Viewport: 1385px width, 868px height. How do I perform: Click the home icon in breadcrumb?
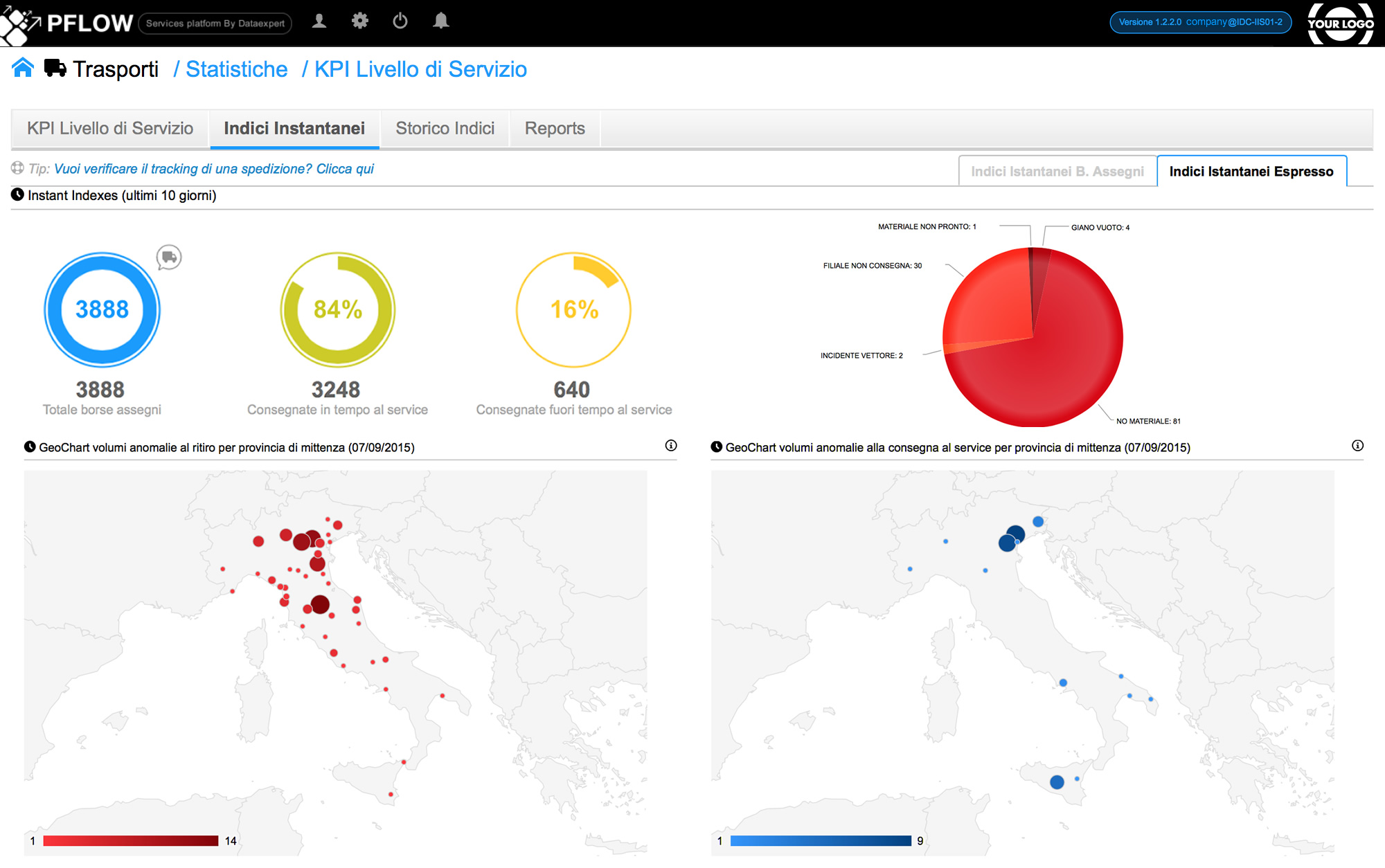click(x=23, y=68)
